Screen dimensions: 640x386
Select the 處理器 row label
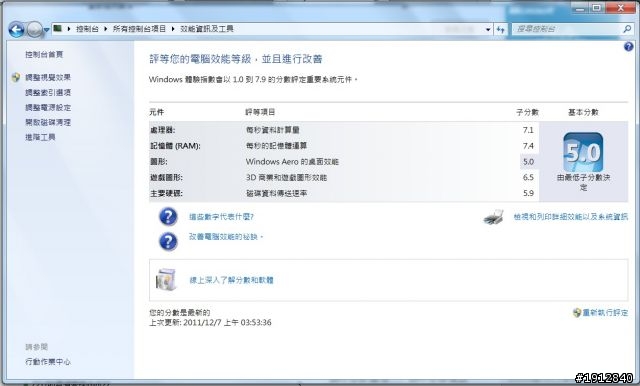162,130
